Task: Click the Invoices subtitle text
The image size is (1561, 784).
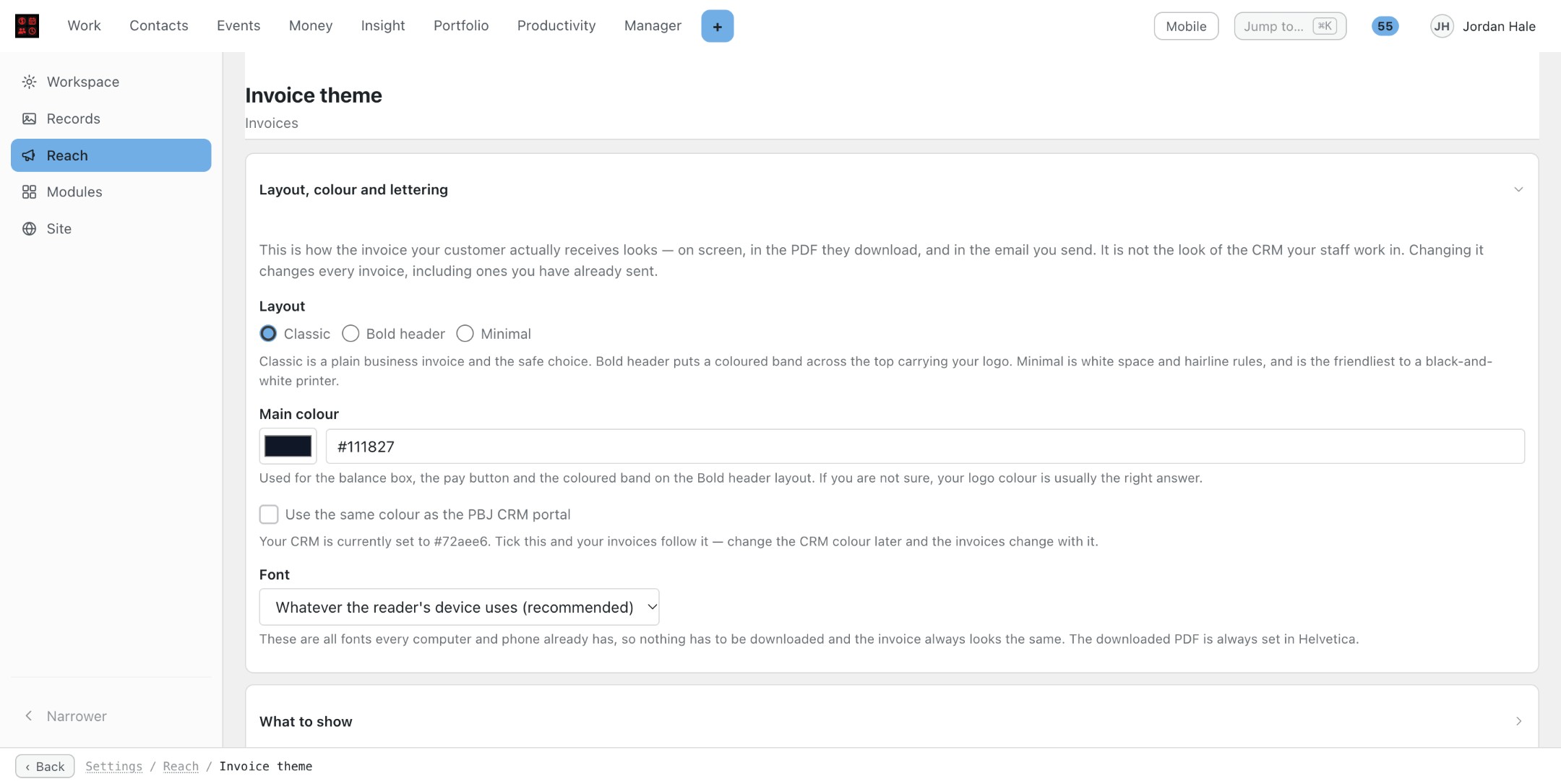Action: (x=272, y=123)
